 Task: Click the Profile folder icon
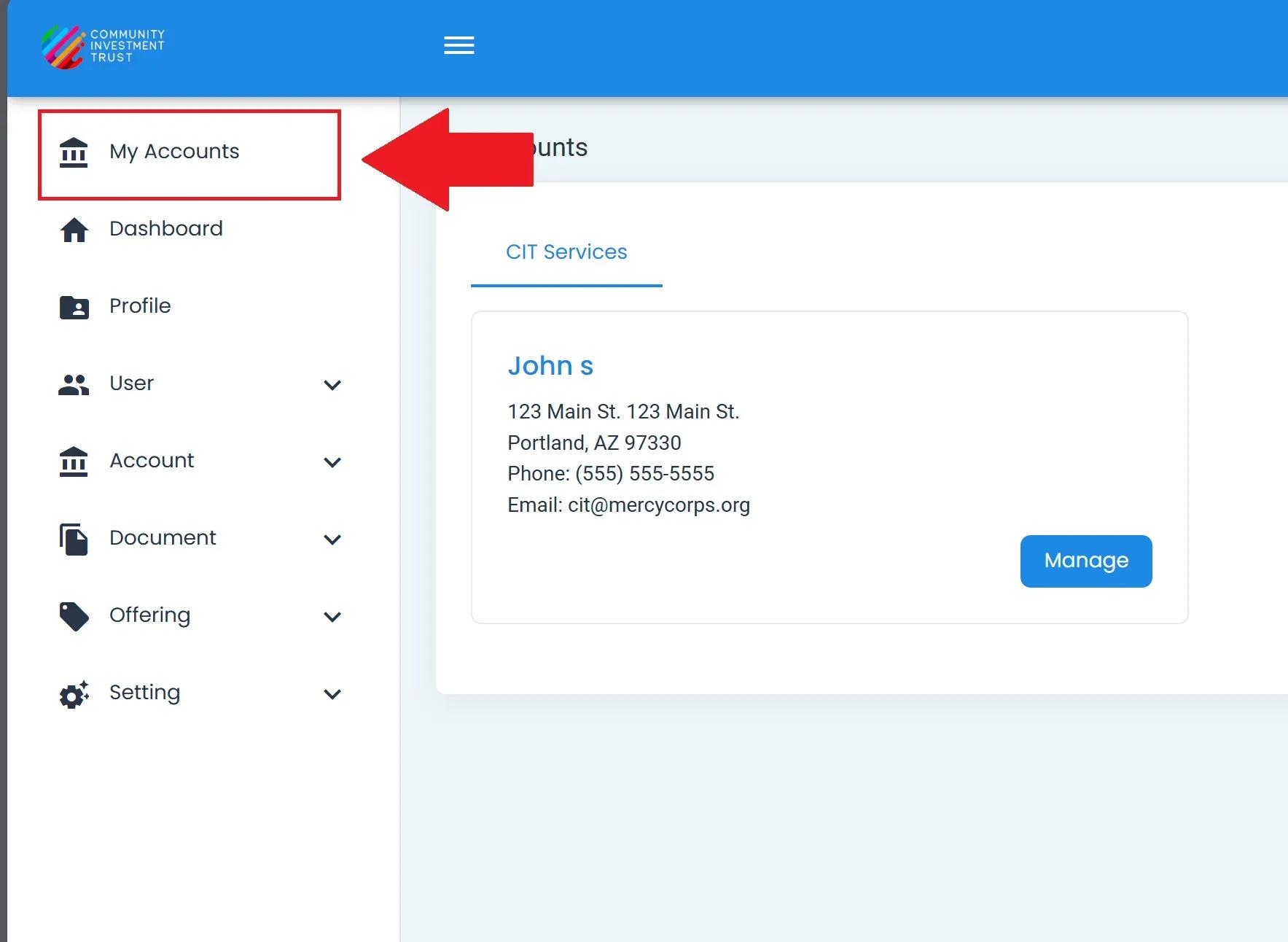pyautogui.click(x=74, y=307)
